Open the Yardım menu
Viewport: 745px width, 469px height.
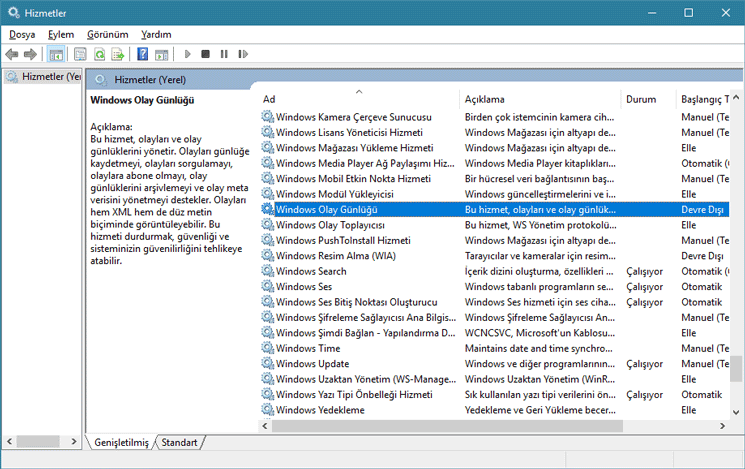point(156,35)
